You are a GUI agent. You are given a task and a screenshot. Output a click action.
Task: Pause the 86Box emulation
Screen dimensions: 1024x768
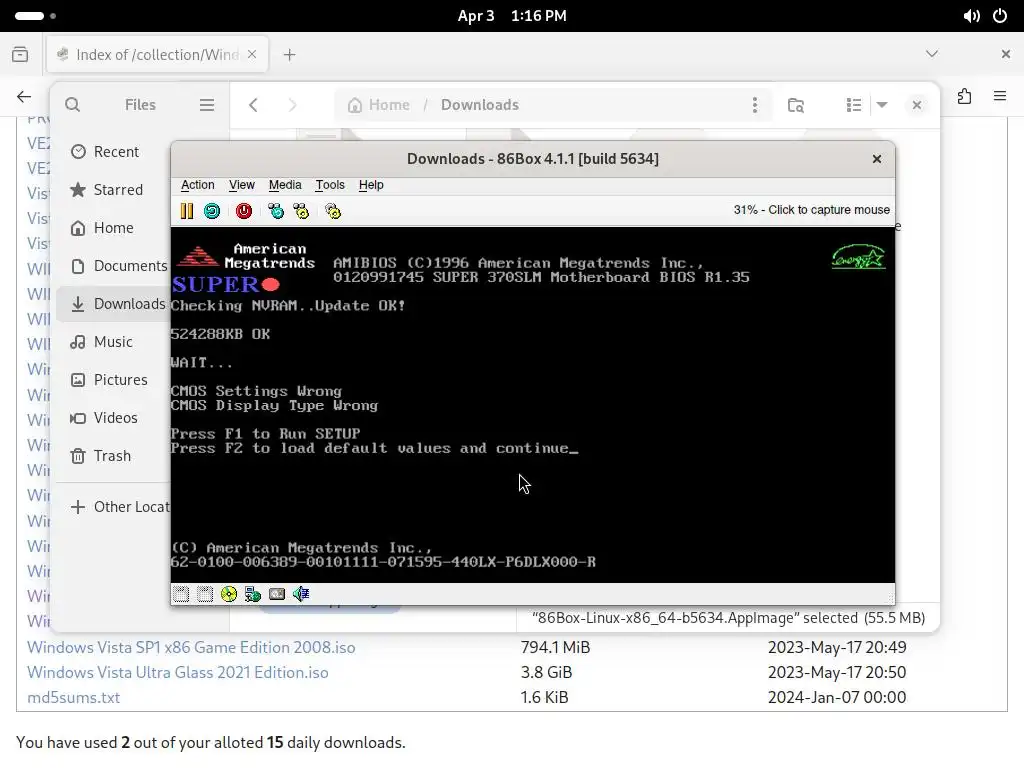pyautogui.click(x=187, y=211)
